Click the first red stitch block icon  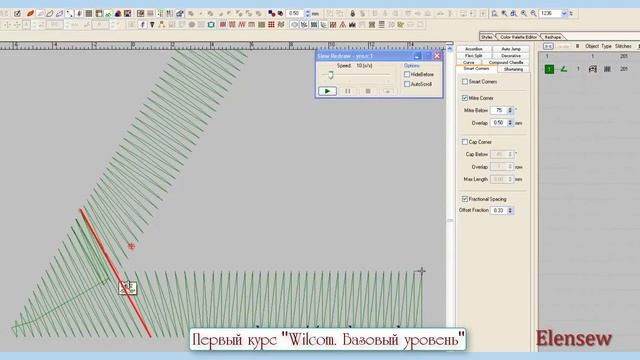click(222, 24)
